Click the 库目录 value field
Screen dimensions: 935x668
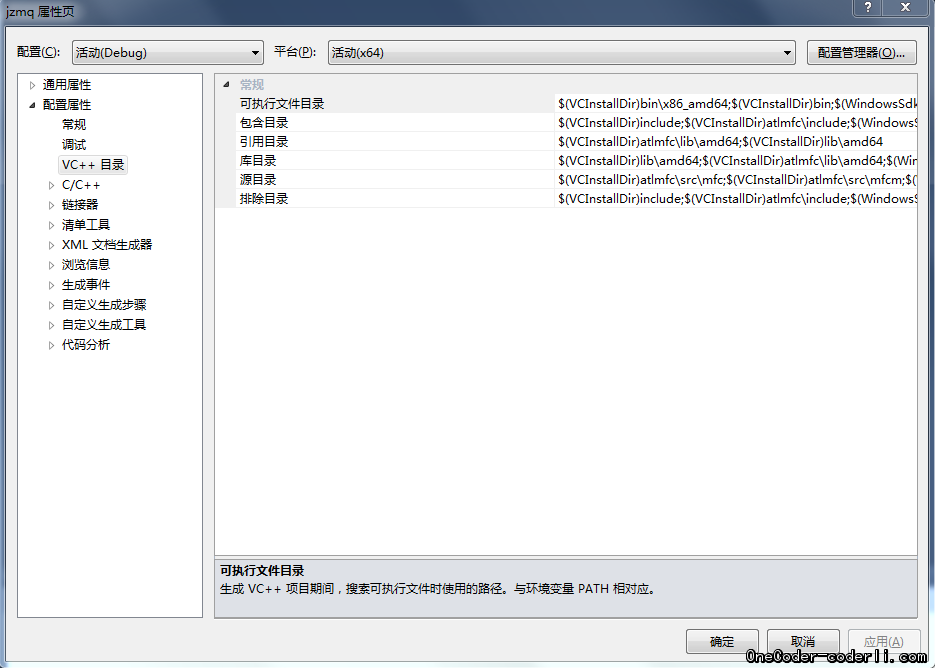click(x=736, y=161)
